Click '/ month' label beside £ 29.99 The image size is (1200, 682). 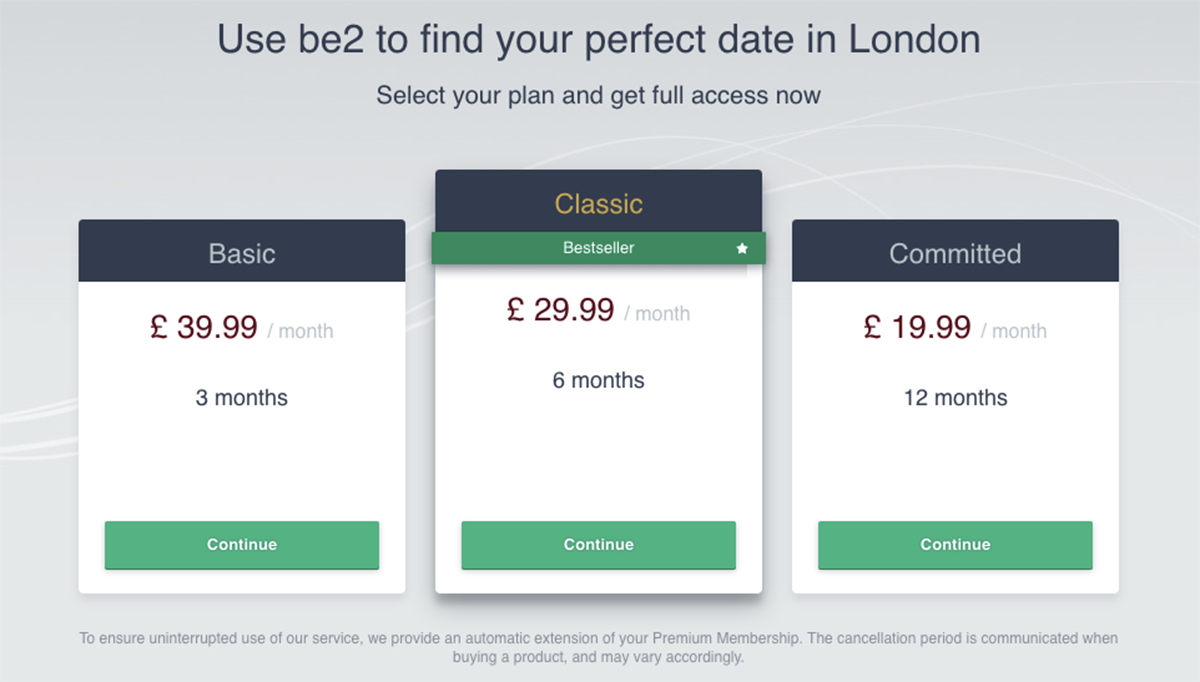[x=657, y=313]
